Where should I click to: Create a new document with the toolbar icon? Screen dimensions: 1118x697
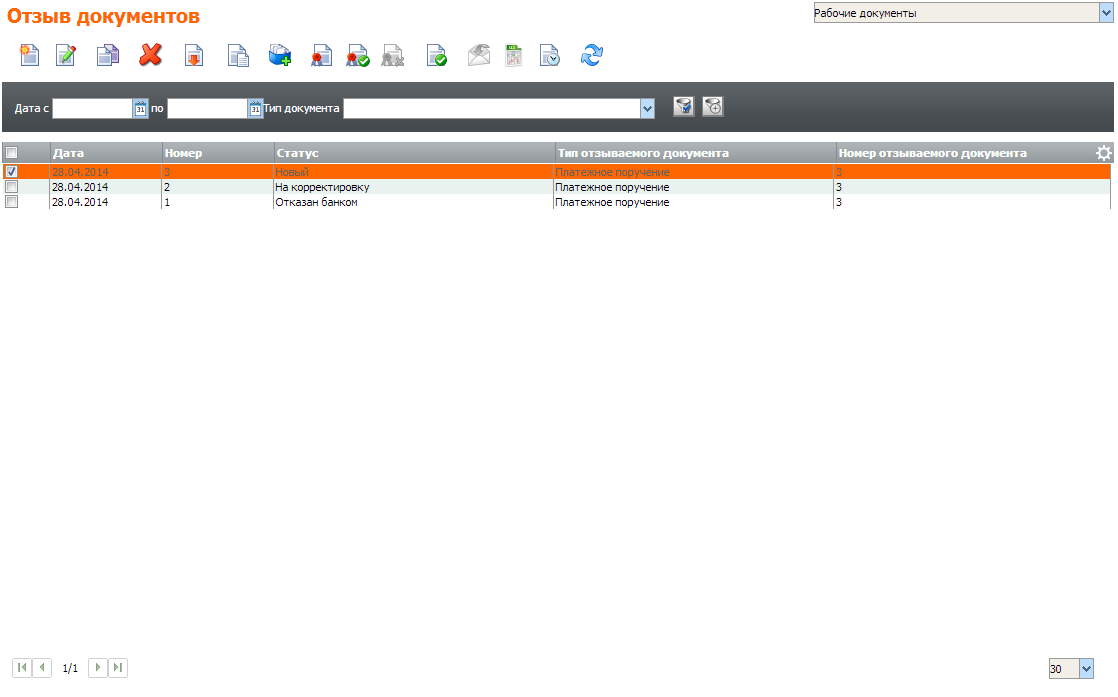29,55
